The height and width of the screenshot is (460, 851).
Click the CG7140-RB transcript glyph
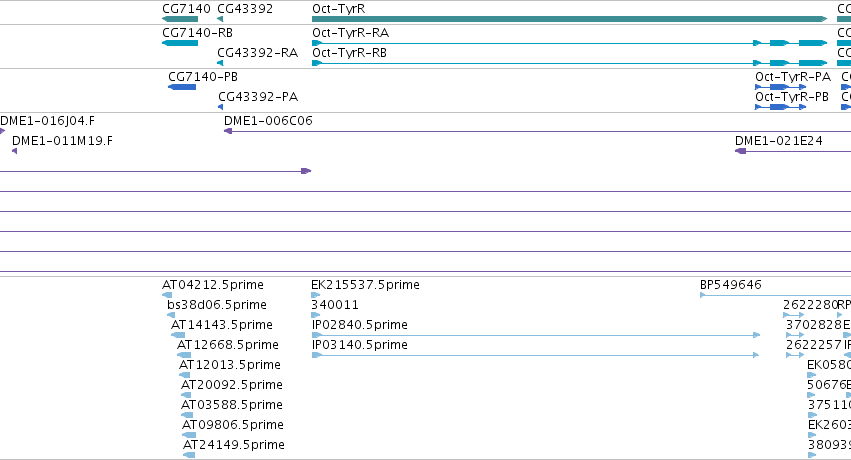click(x=180, y=43)
